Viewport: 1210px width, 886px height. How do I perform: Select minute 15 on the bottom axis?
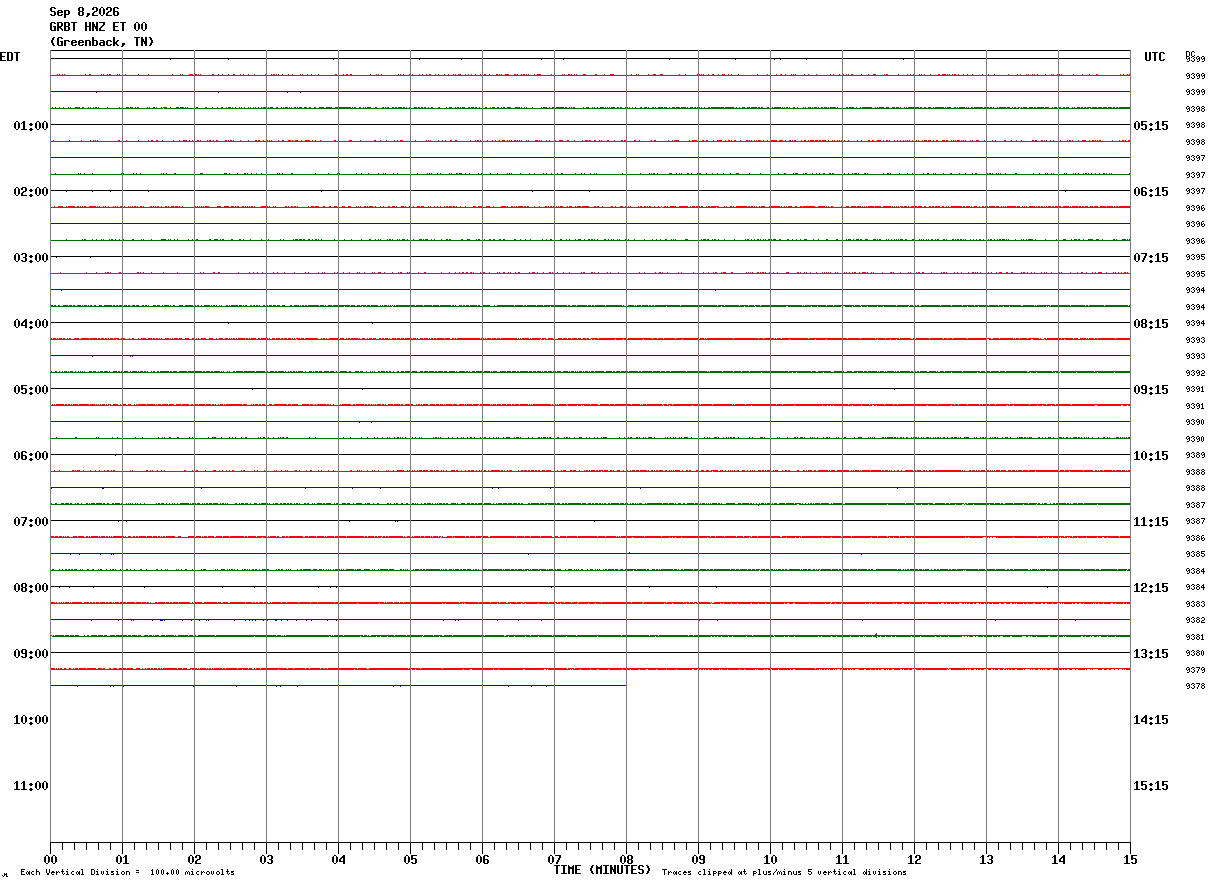pyautogui.click(x=1130, y=859)
